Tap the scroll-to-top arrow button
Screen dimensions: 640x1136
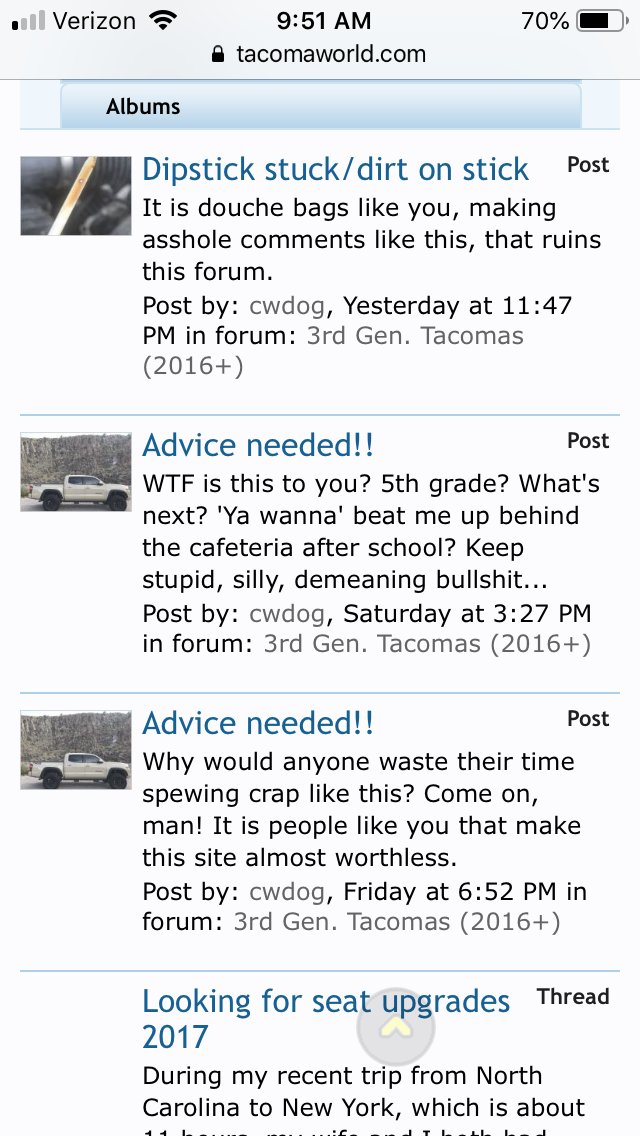coord(396,1027)
